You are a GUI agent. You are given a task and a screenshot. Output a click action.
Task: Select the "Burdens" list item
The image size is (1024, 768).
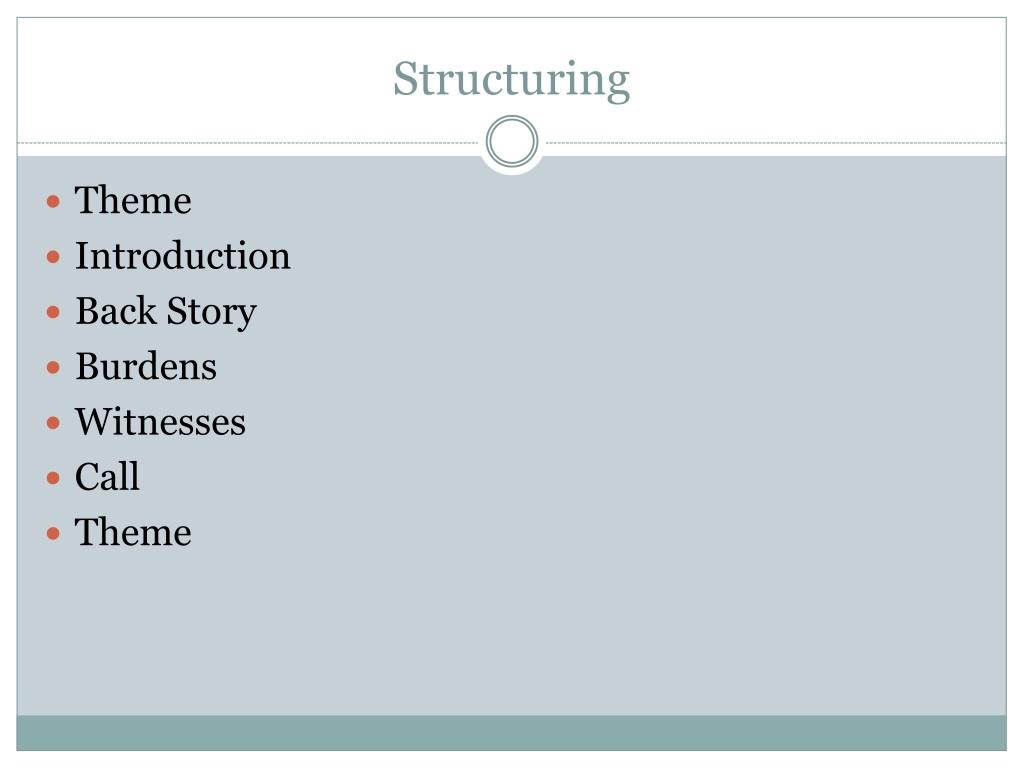[146, 366]
